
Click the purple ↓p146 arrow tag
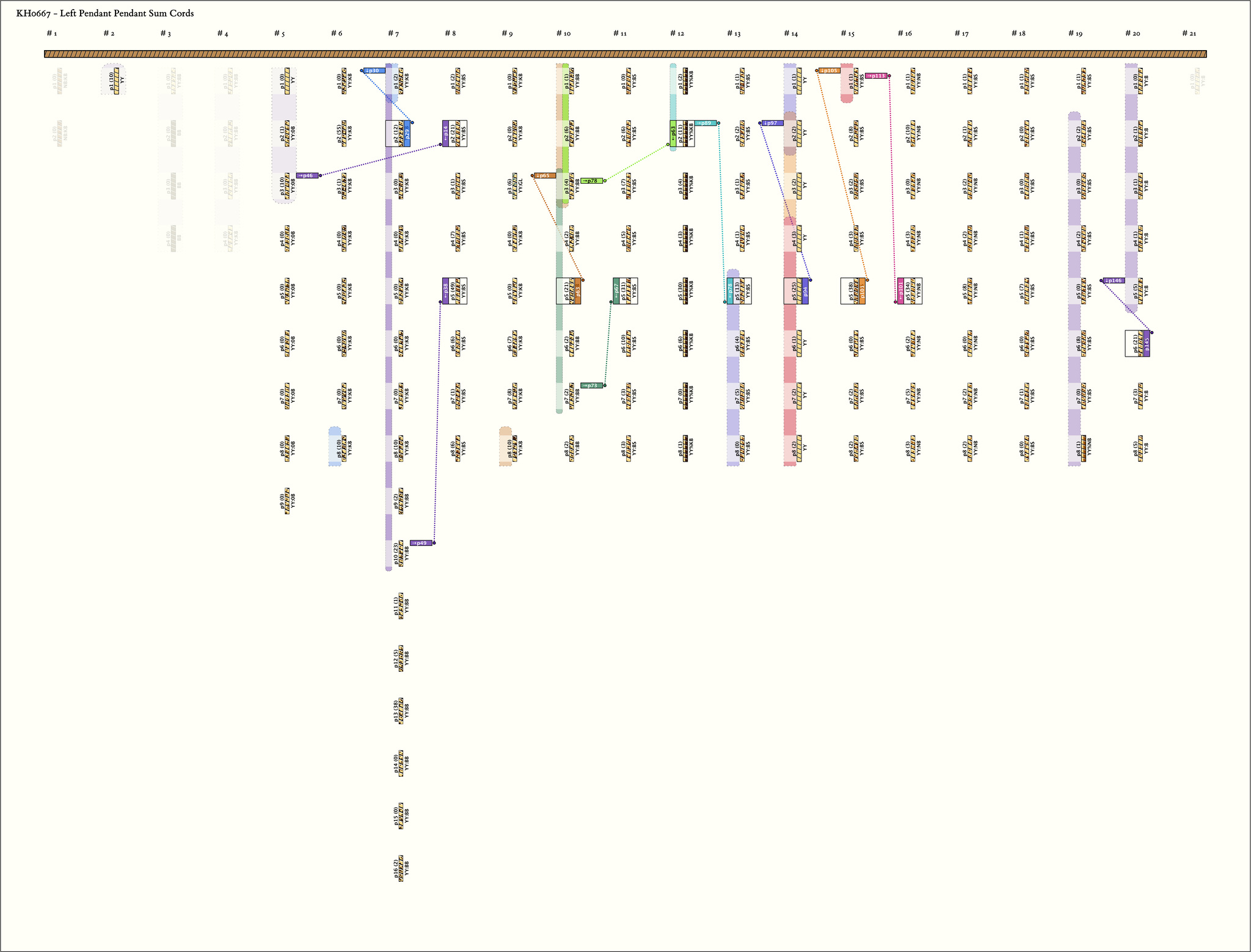pyautogui.click(x=1114, y=281)
